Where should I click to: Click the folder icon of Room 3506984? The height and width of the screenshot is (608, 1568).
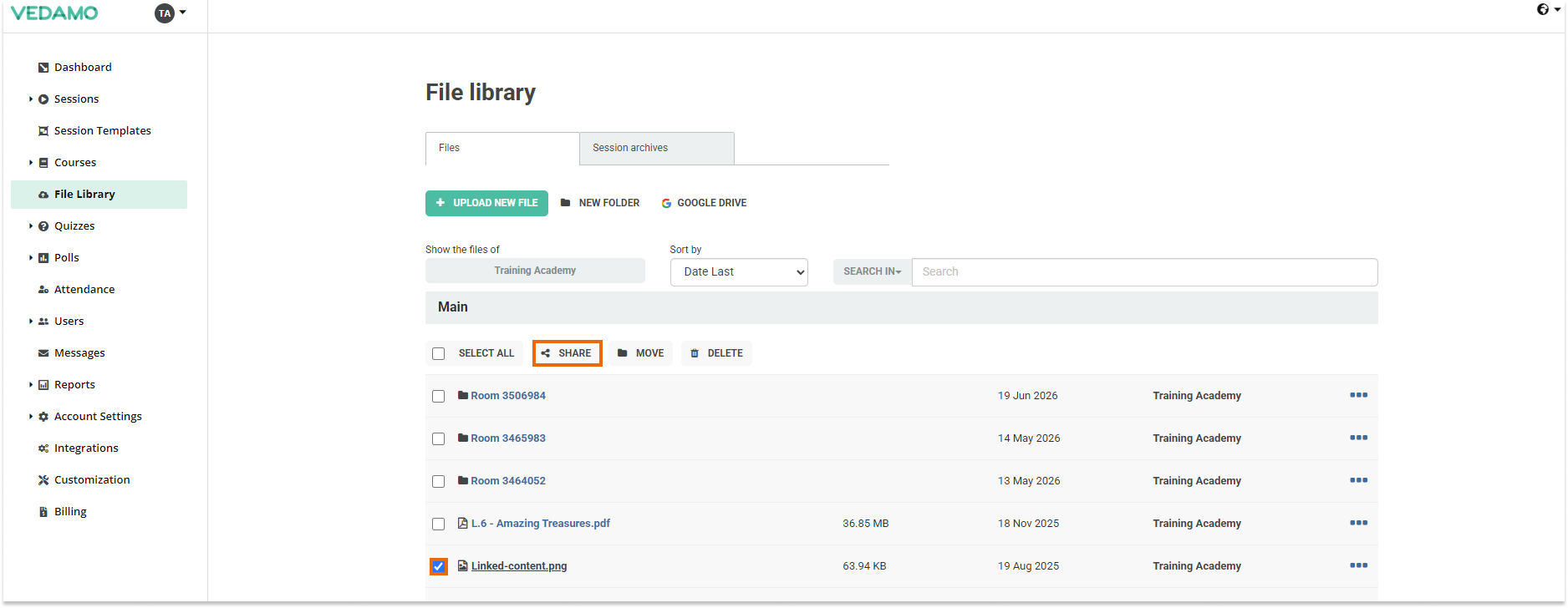pyautogui.click(x=463, y=395)
